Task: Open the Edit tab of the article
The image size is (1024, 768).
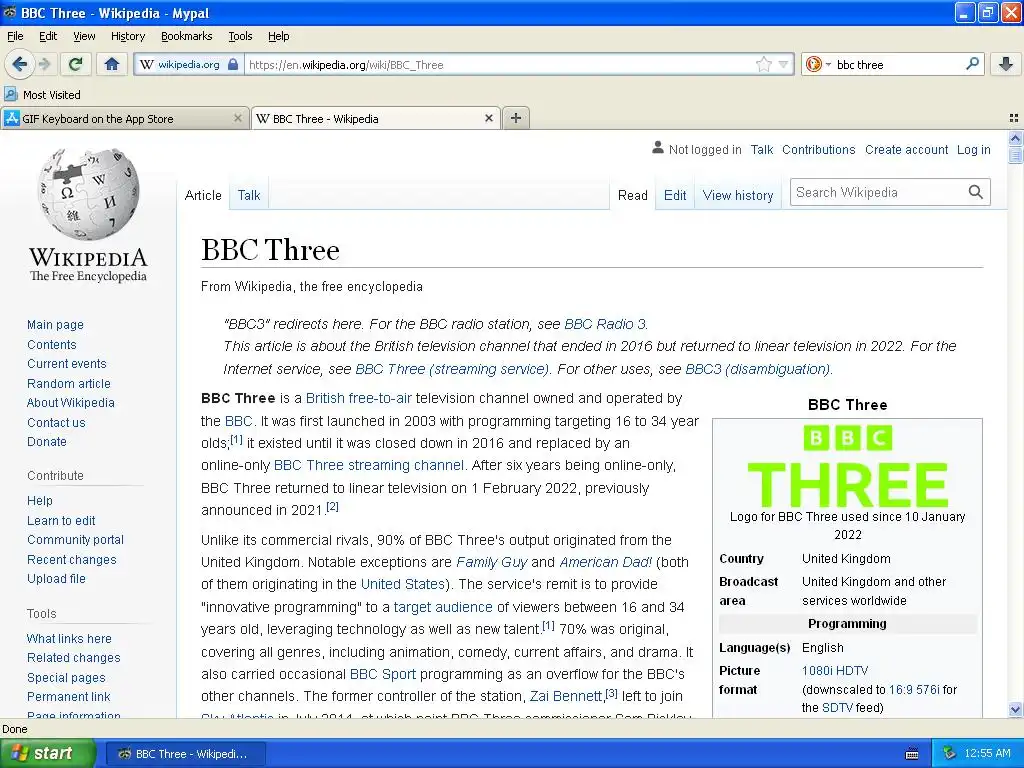Action: (675, 195)
